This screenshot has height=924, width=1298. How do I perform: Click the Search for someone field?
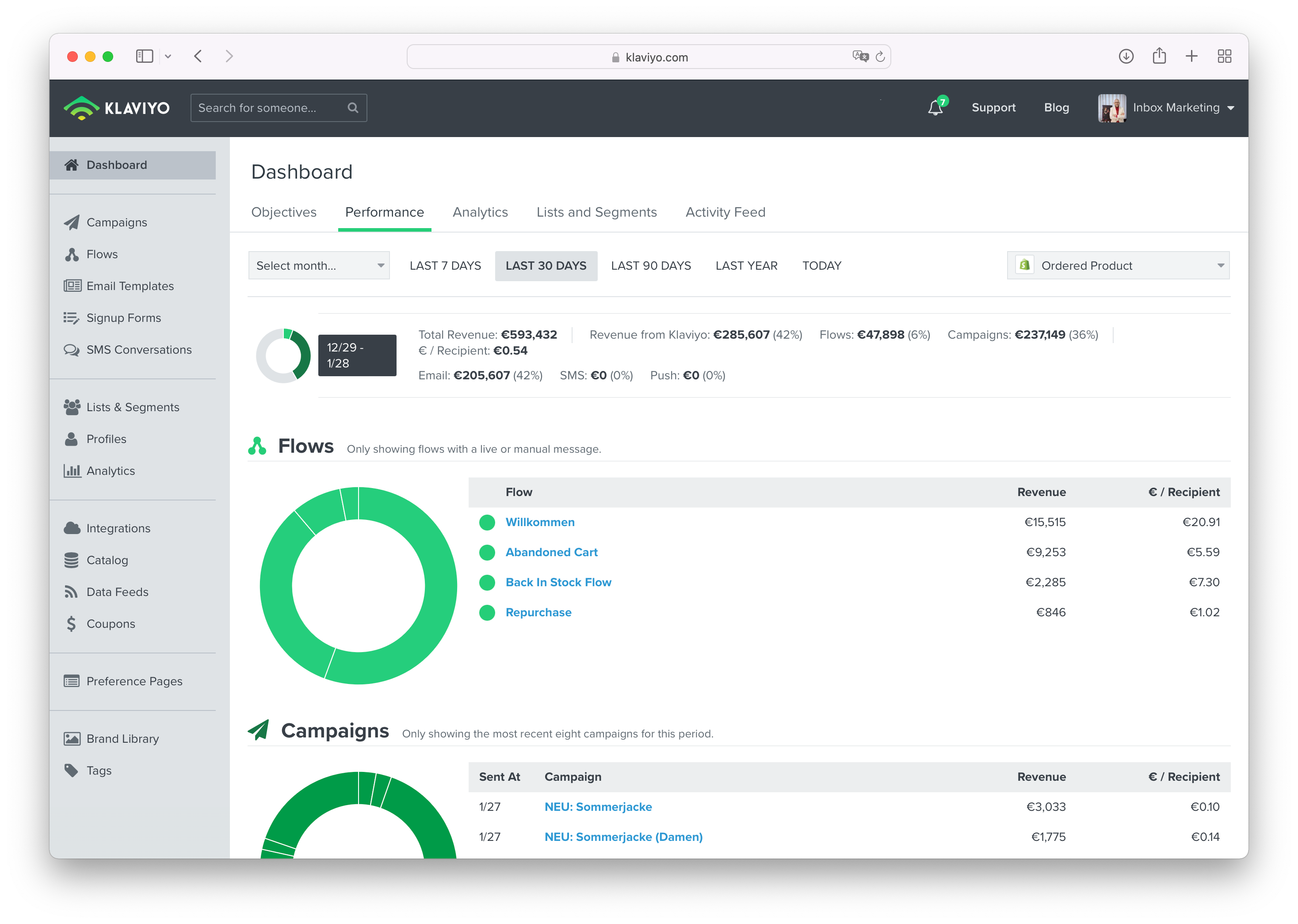[267, 107]
